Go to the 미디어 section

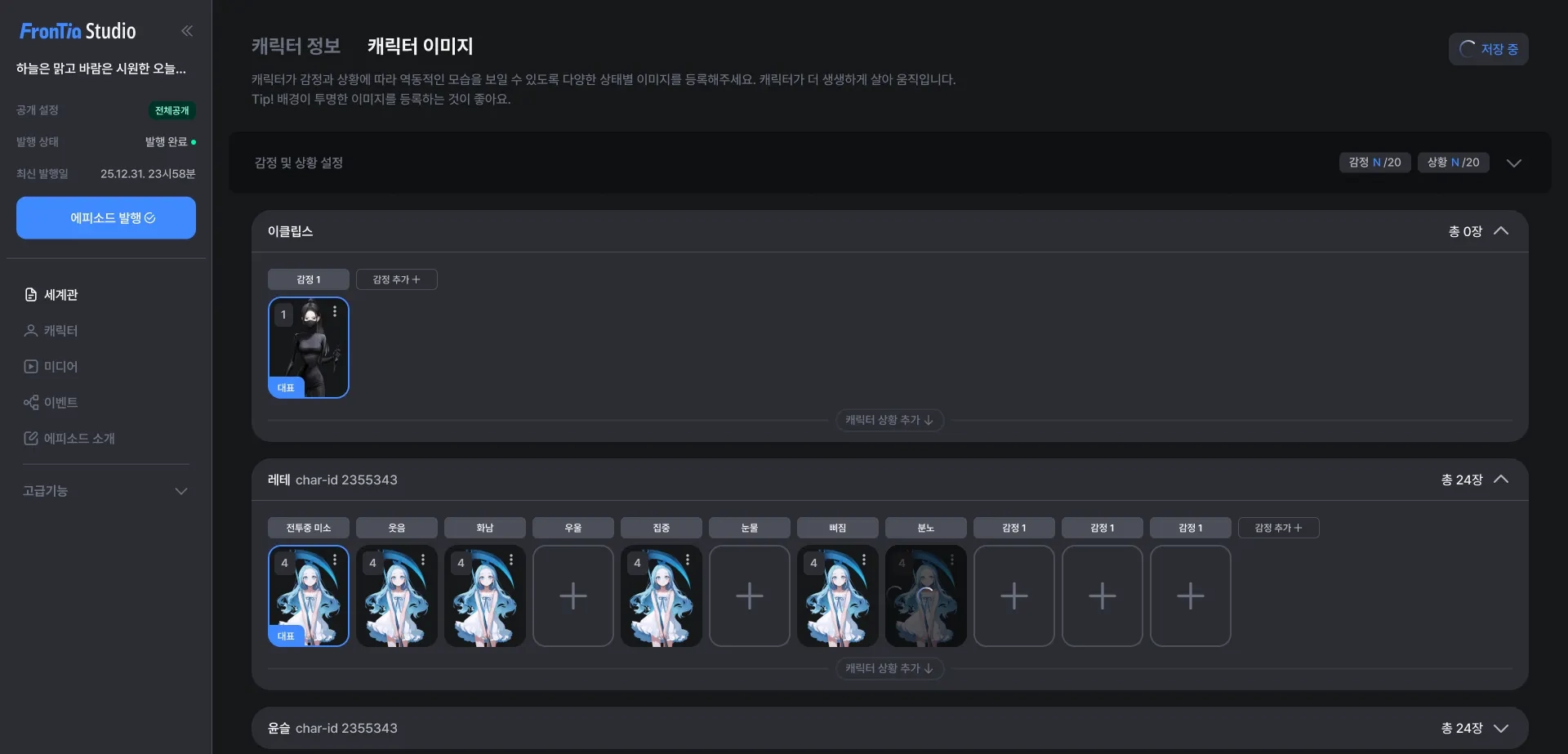click(51, 367)
